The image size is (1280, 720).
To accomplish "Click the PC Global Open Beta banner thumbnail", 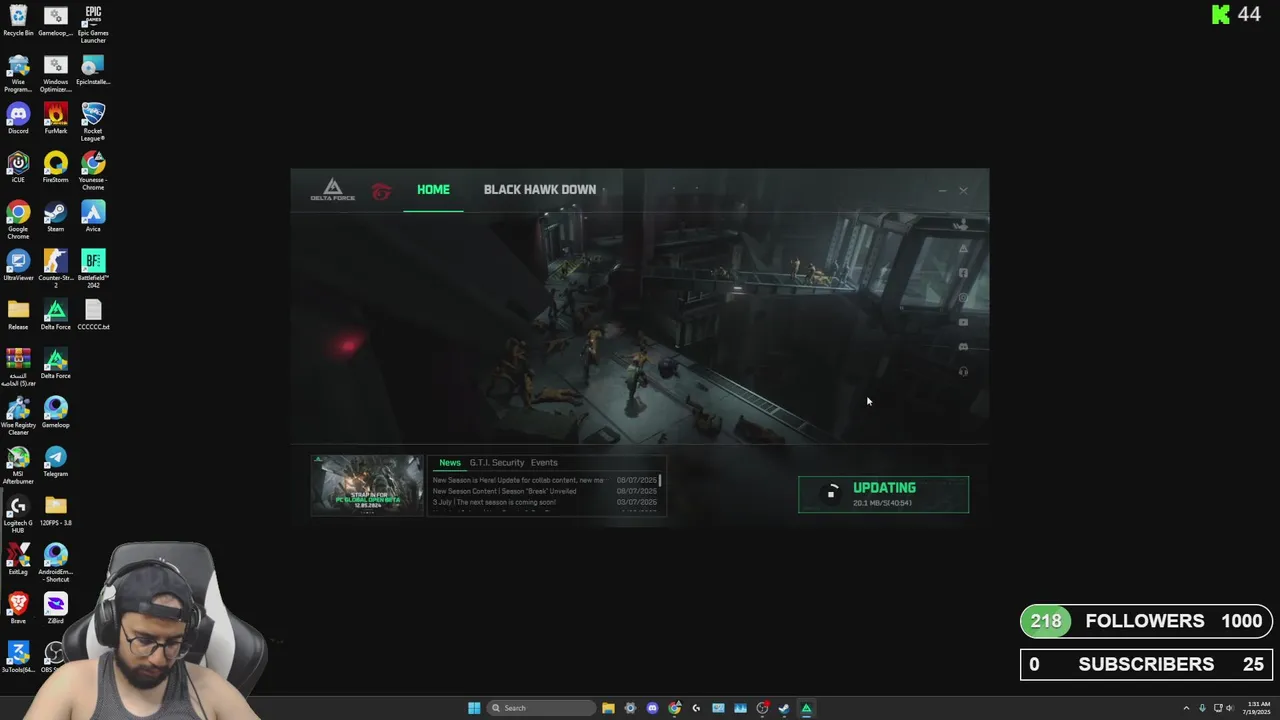I will (x=367, y=485).
